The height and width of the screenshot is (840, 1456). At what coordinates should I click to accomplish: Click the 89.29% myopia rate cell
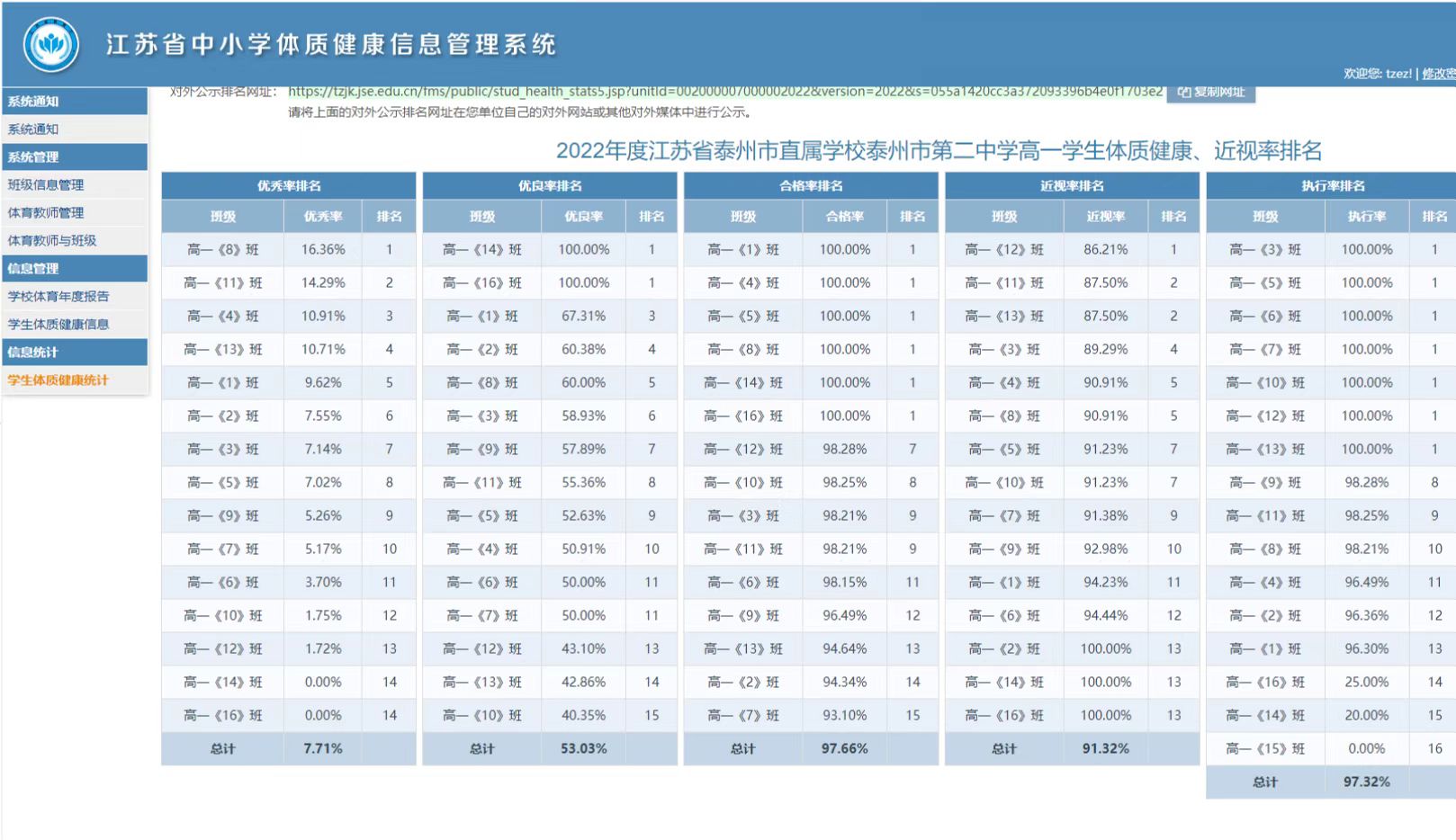1106,350
